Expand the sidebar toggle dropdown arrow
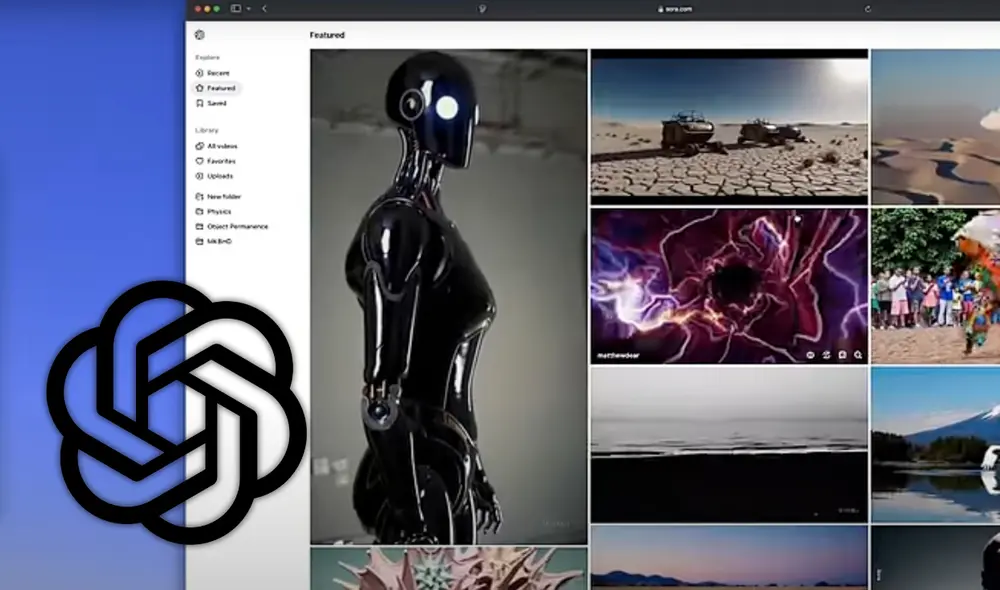 coord(248,8)
